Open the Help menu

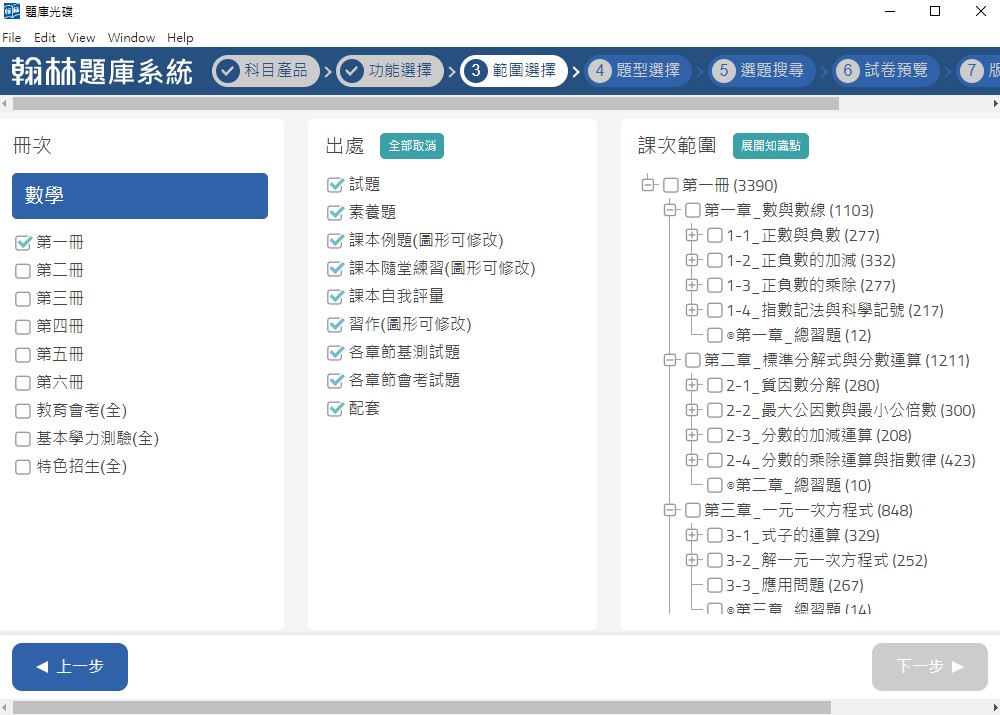180,38
